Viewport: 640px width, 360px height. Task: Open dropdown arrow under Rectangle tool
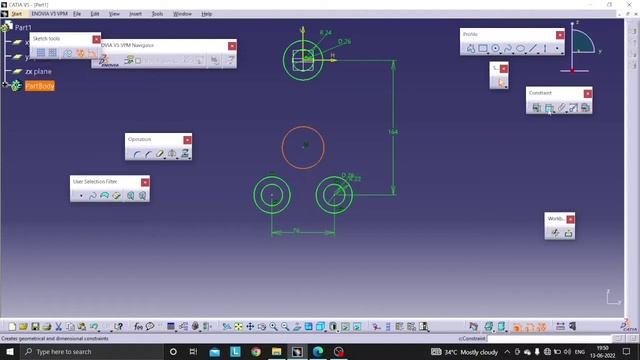click(488, 53)
